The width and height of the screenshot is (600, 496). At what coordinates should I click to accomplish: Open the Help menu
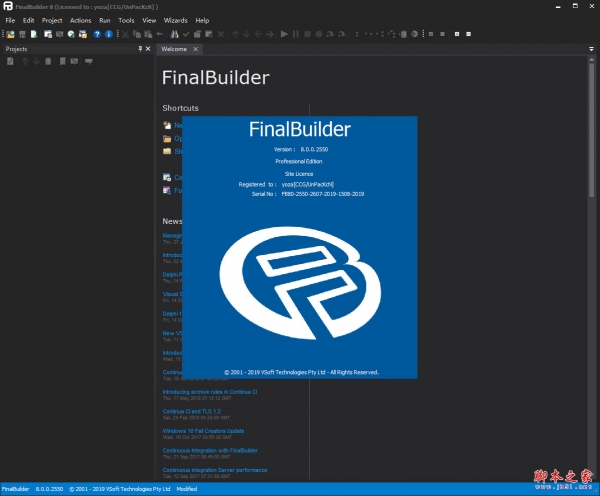tap(202, 21)
